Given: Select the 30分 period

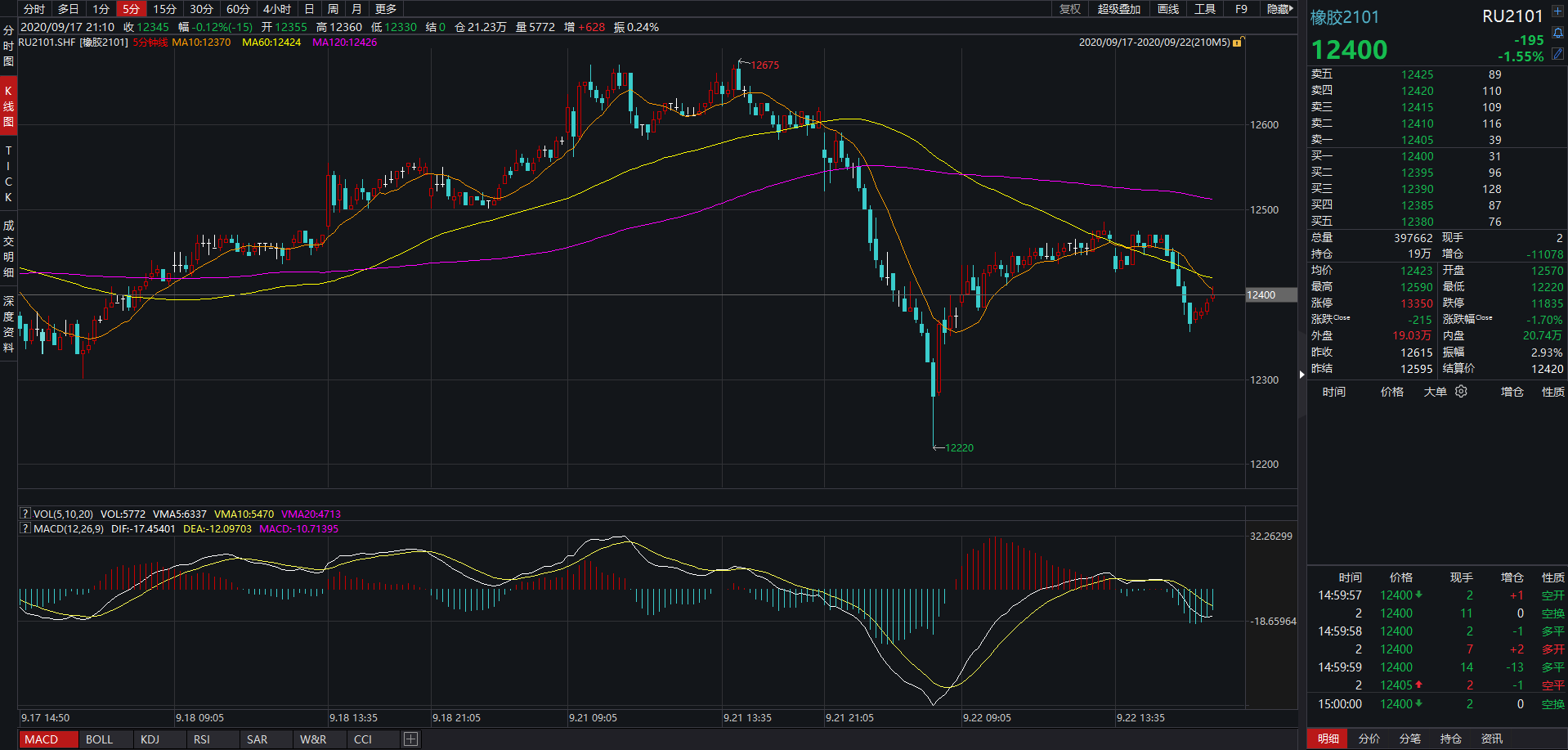Looking at the screenshot, I should [x=201, y=9].
